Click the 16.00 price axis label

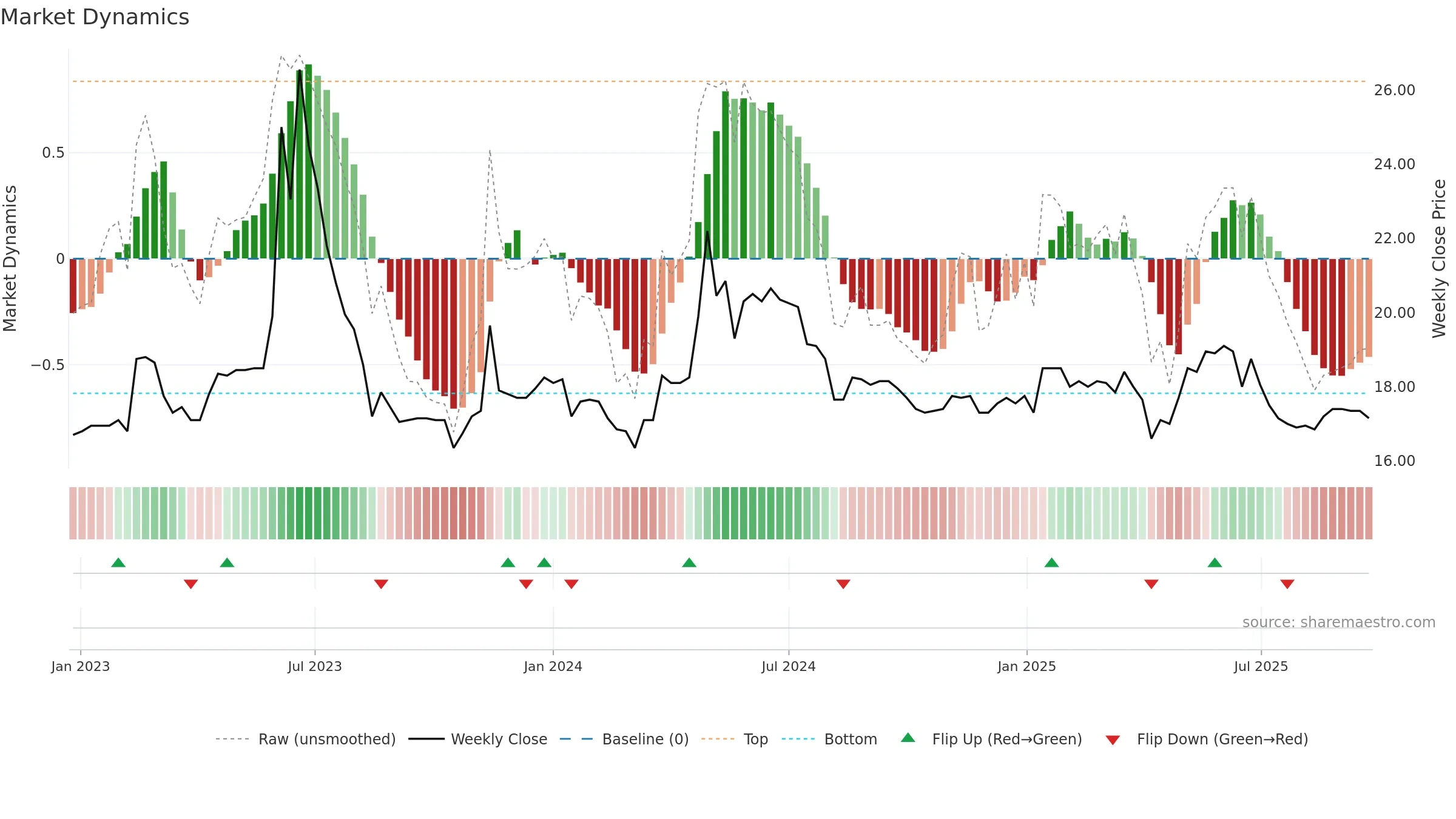(1394, 461)
